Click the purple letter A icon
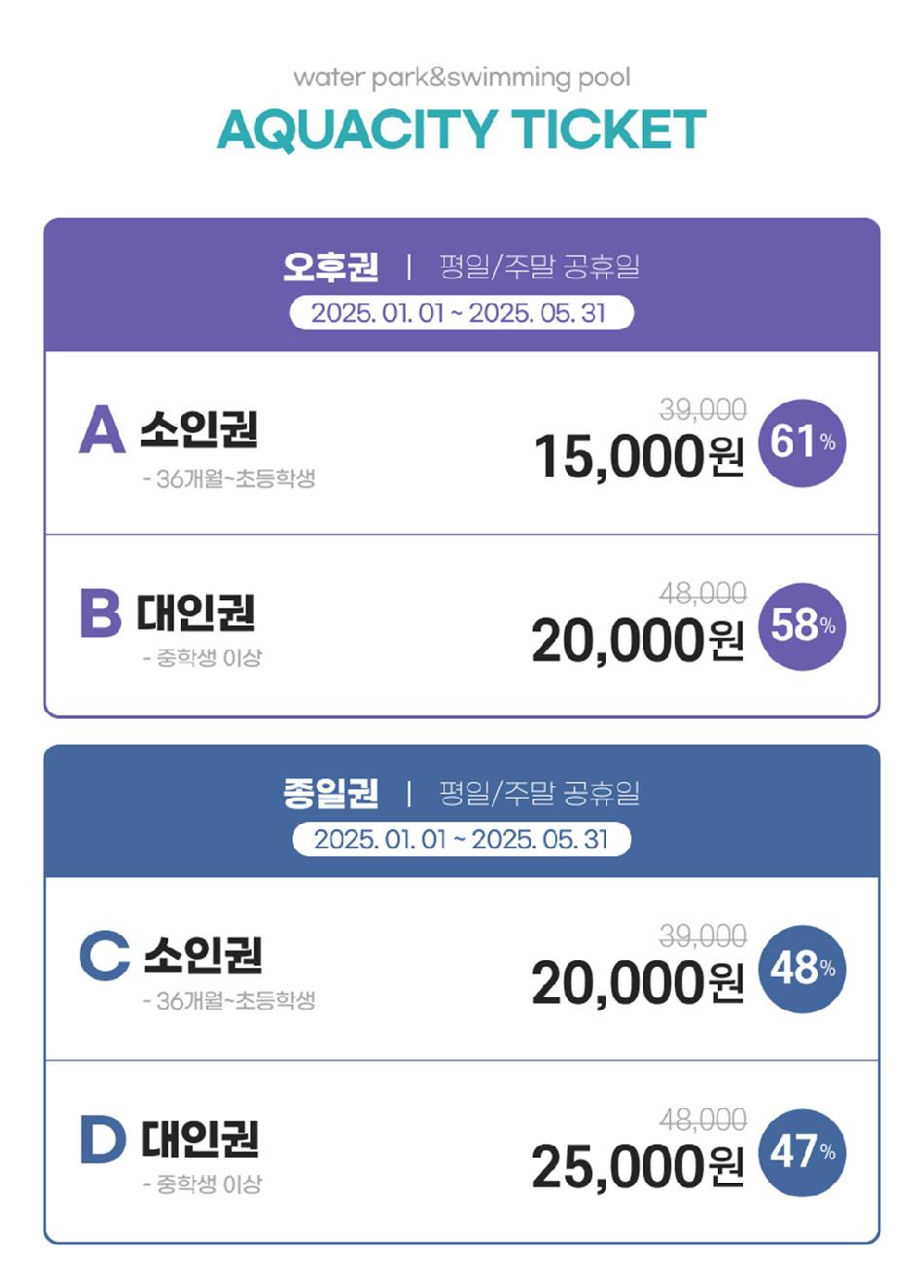Image resolution: width=924 pixels, height=1288 pixels. coord(102,429)
